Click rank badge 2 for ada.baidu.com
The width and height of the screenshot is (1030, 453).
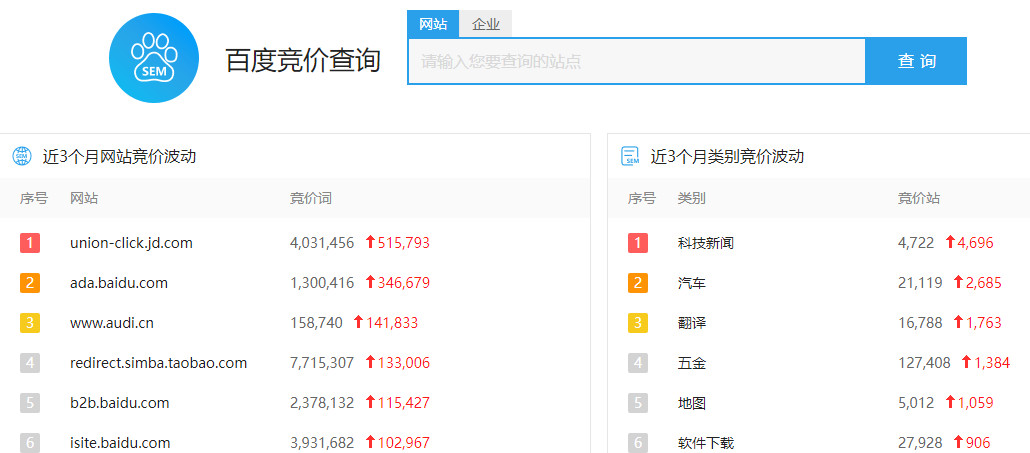pyautogui.click(x=30, y=283)
